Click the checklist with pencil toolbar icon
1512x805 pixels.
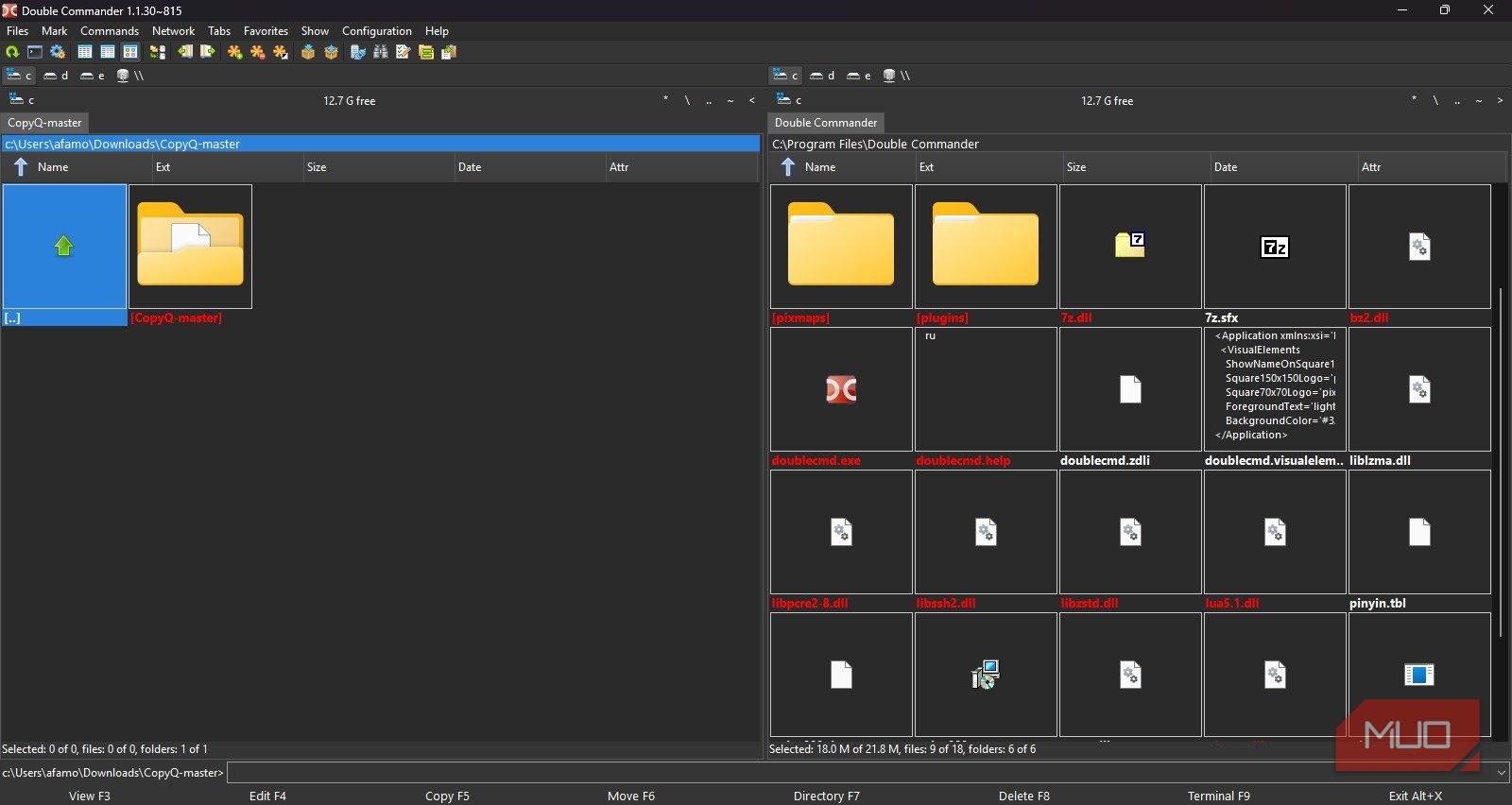tap(404, 52)
